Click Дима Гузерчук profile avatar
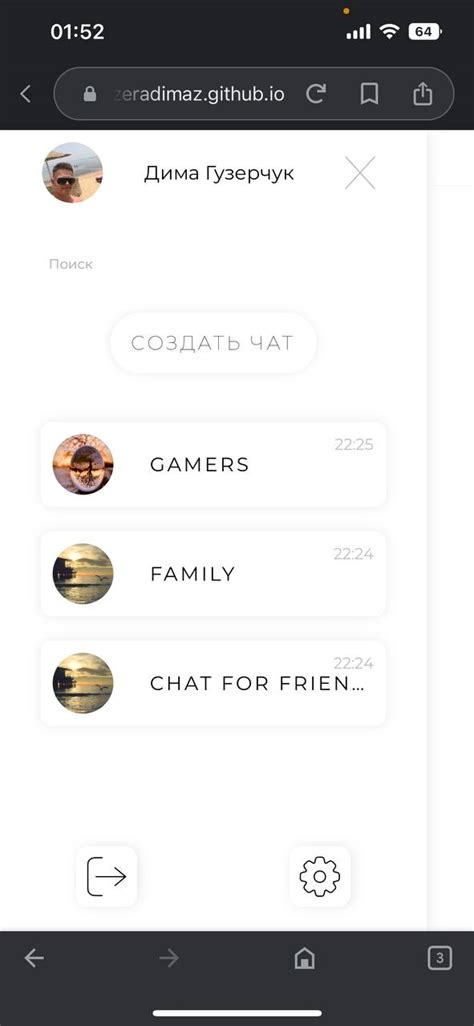The image size is (474, 1026). [73, 173]
